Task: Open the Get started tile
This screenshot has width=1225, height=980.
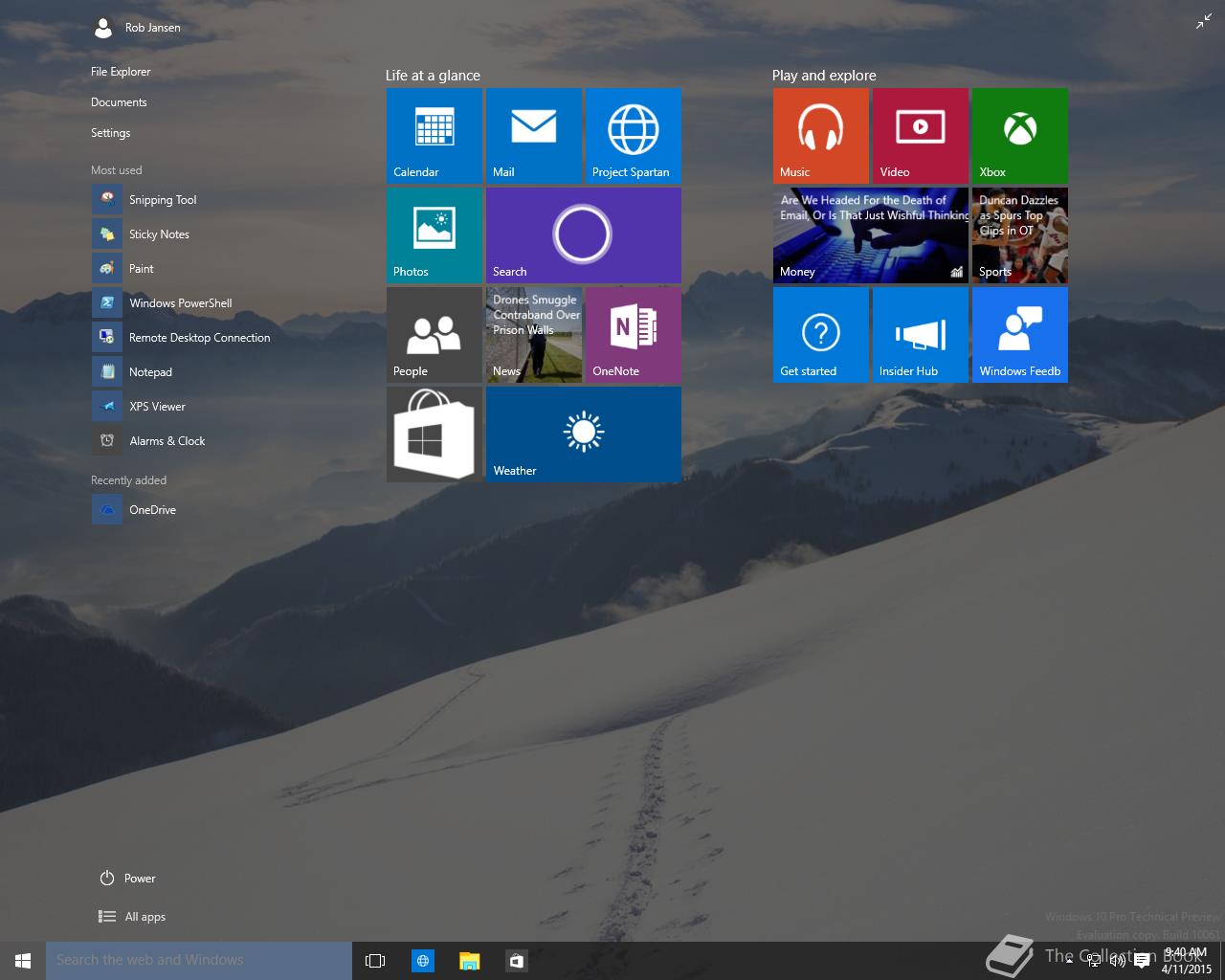Action: pos(820,335)
